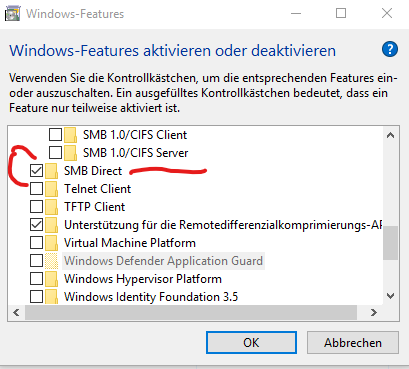Click the greyed Windows Defender Application Guard icon
Image resolution: width=409 pixels, height=369 pixels.
pos(51,261)
